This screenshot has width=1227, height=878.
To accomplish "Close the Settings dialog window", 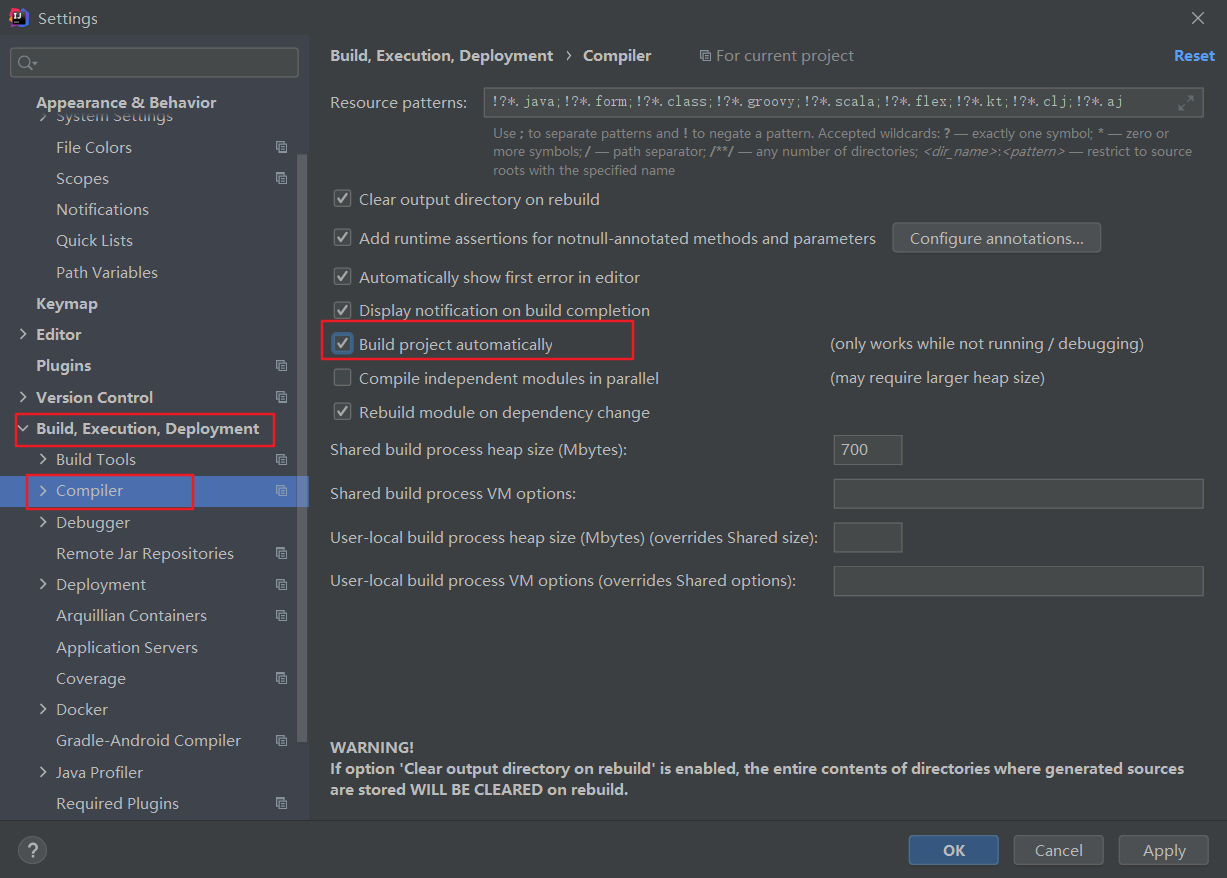I will (1197, 18).
